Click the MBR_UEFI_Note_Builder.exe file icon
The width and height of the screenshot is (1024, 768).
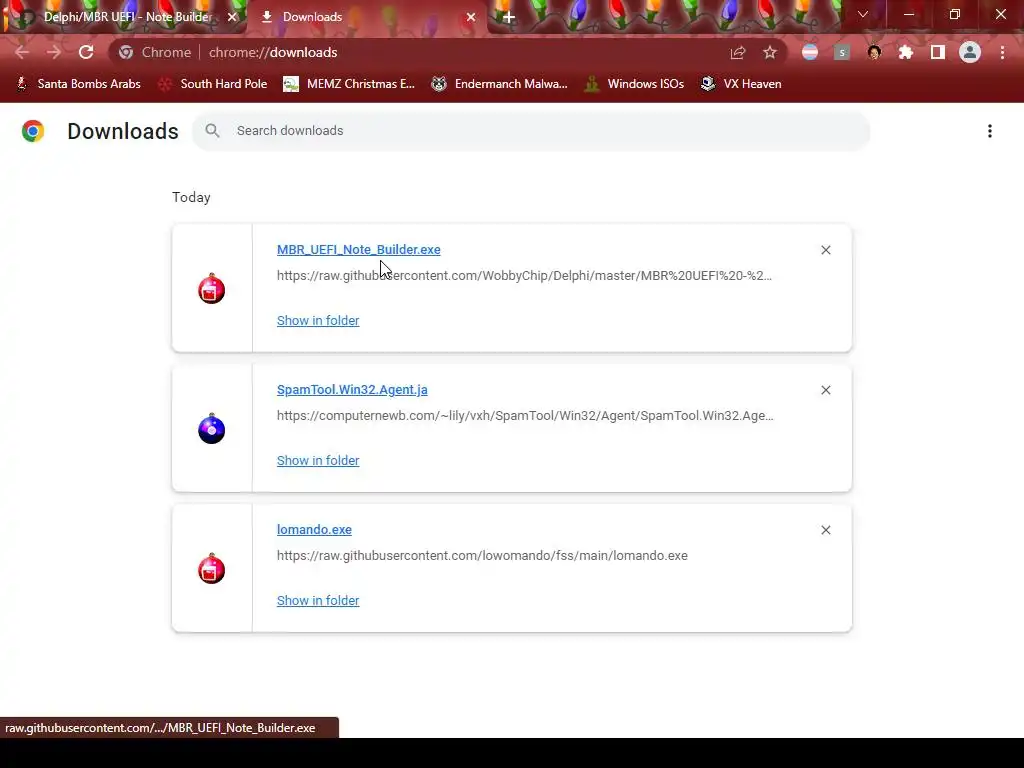[x=212, y=289]
